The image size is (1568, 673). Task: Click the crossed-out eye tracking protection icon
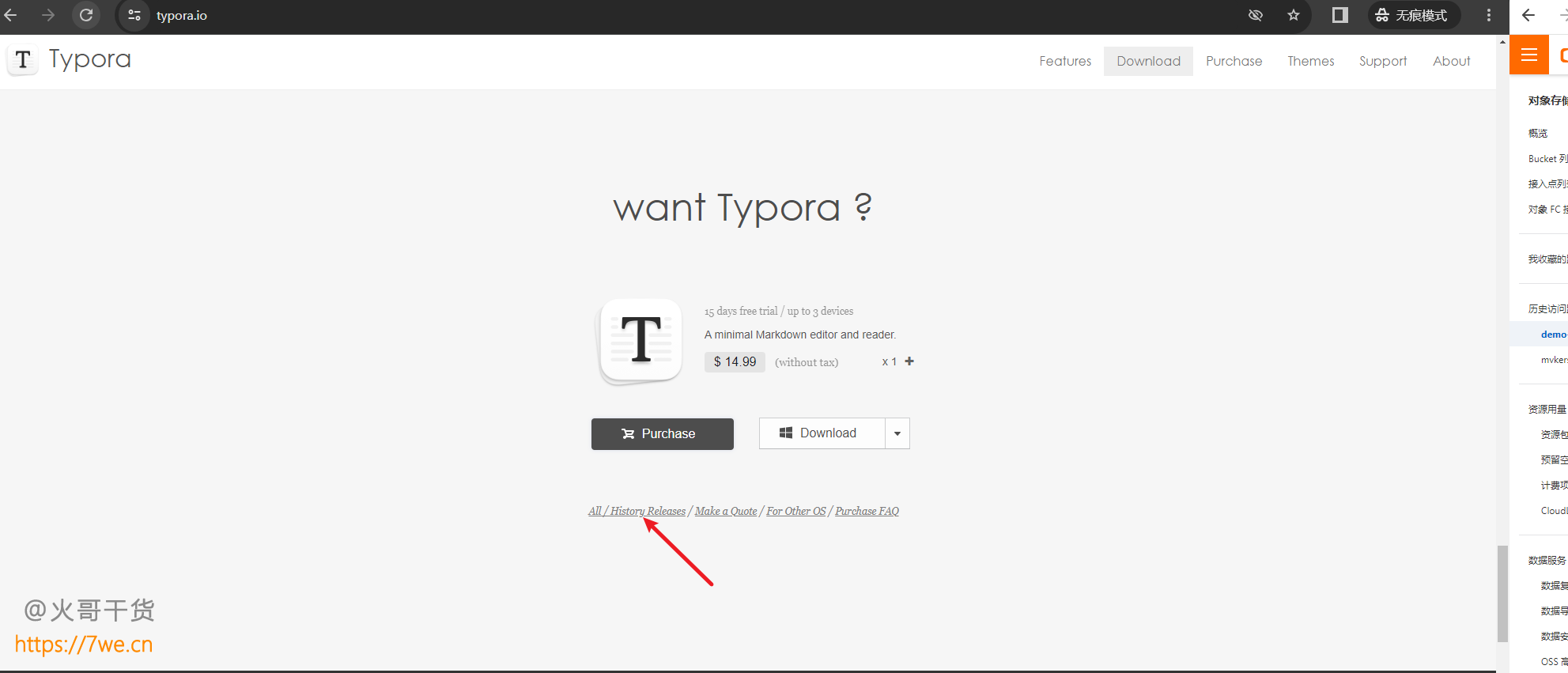(1256, 15)
